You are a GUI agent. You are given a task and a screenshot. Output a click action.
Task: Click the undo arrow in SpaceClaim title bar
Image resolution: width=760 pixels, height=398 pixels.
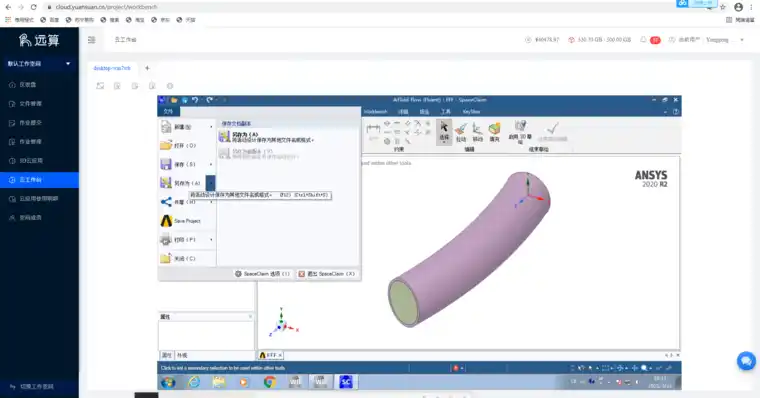click(x=195, y=100)
